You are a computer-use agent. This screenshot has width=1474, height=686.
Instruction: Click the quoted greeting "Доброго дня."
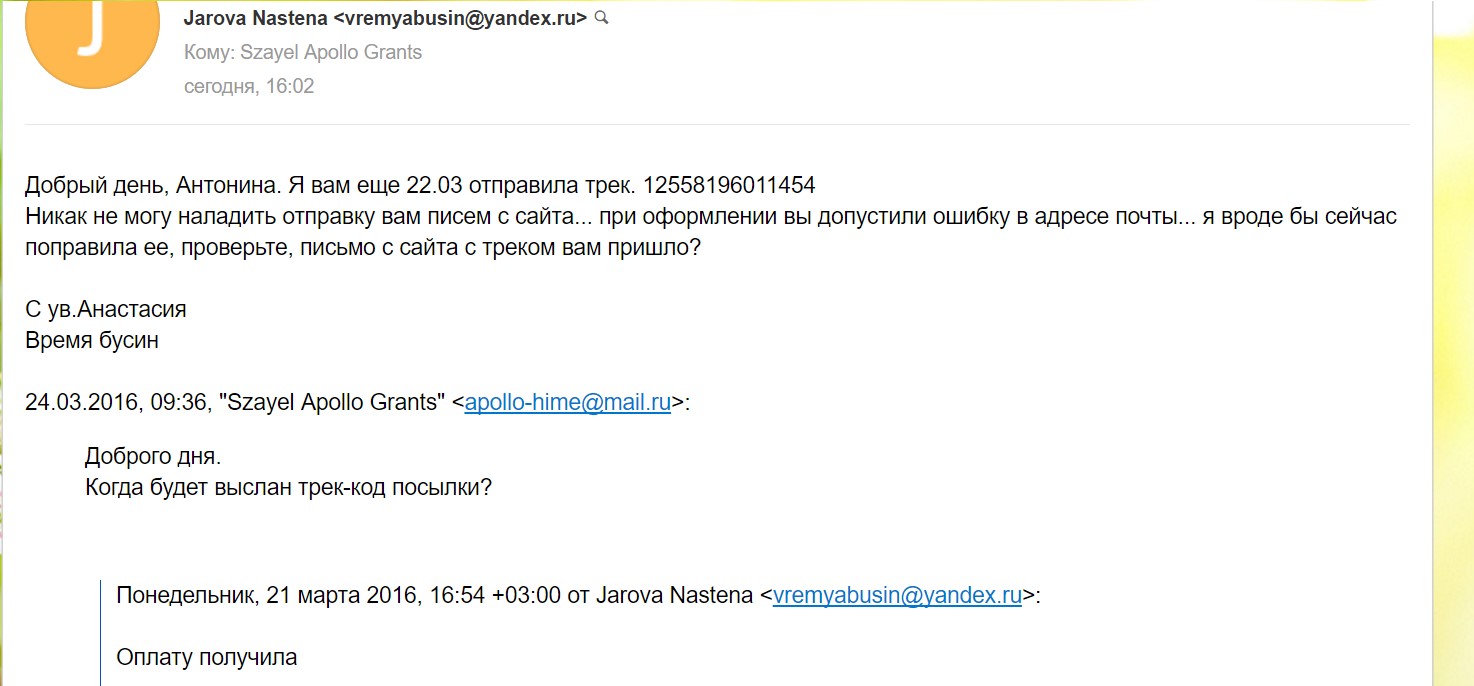(x=153, y=457)
